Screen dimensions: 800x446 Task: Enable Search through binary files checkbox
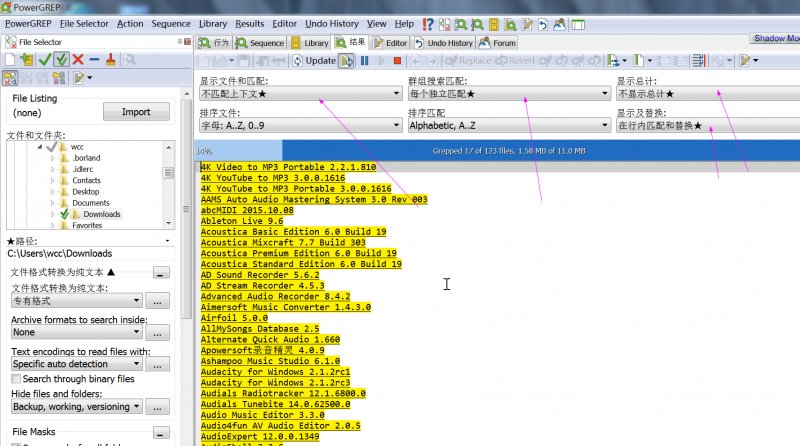16,379
